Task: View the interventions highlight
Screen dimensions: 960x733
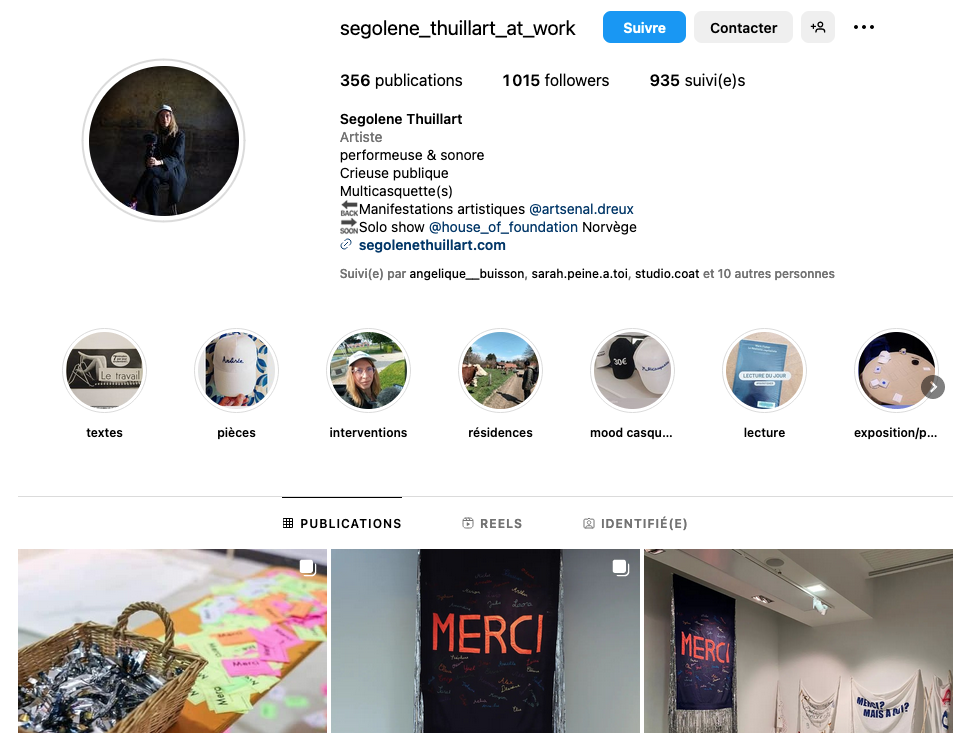Action: pyautogui.click(x=368, y=370)
